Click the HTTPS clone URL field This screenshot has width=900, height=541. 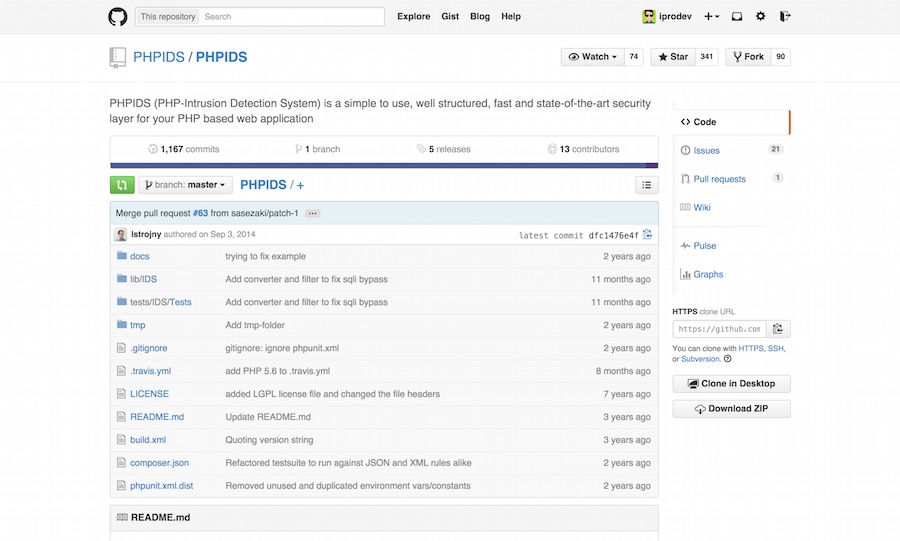click(x=719, y=329)
